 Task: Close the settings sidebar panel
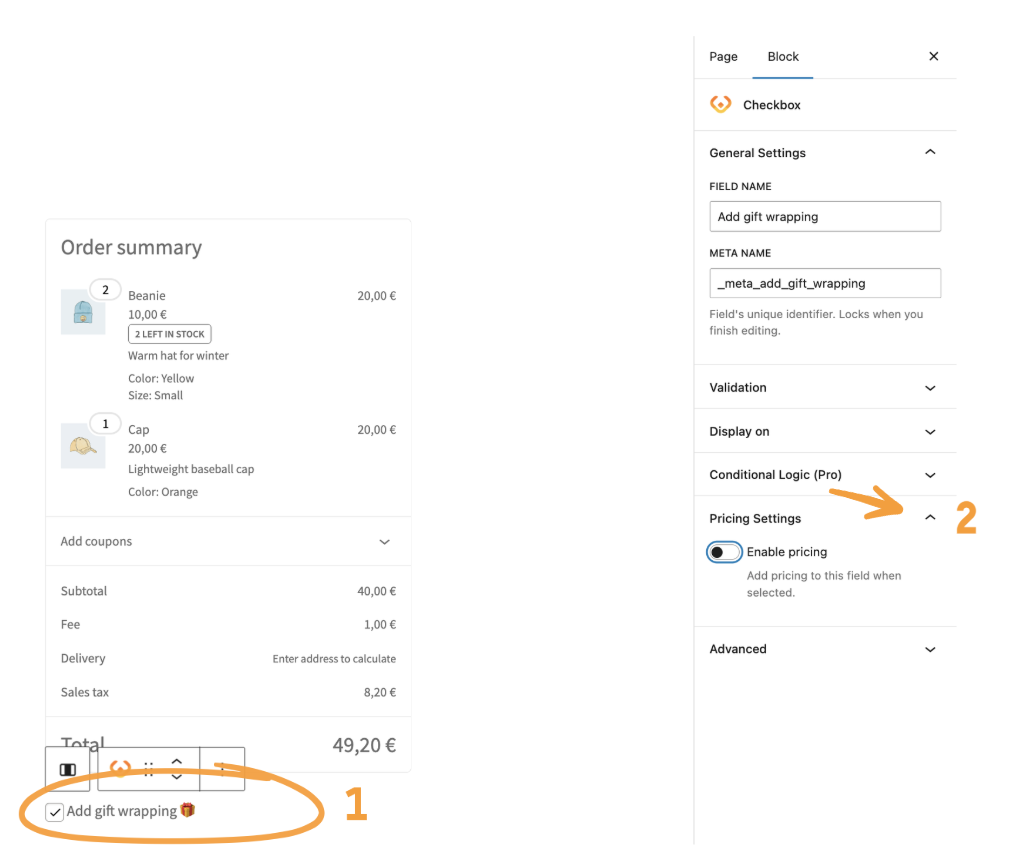[x=933, y=57]
